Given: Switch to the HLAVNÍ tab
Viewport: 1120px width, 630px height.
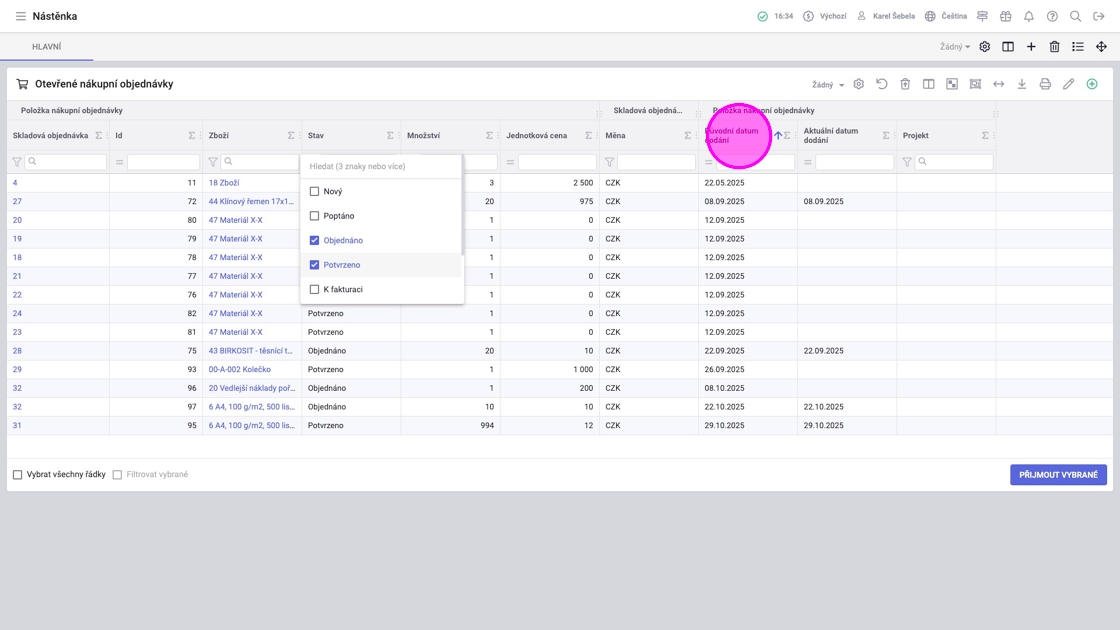Looking at the screenshot, I should click(x=46, y=47).
